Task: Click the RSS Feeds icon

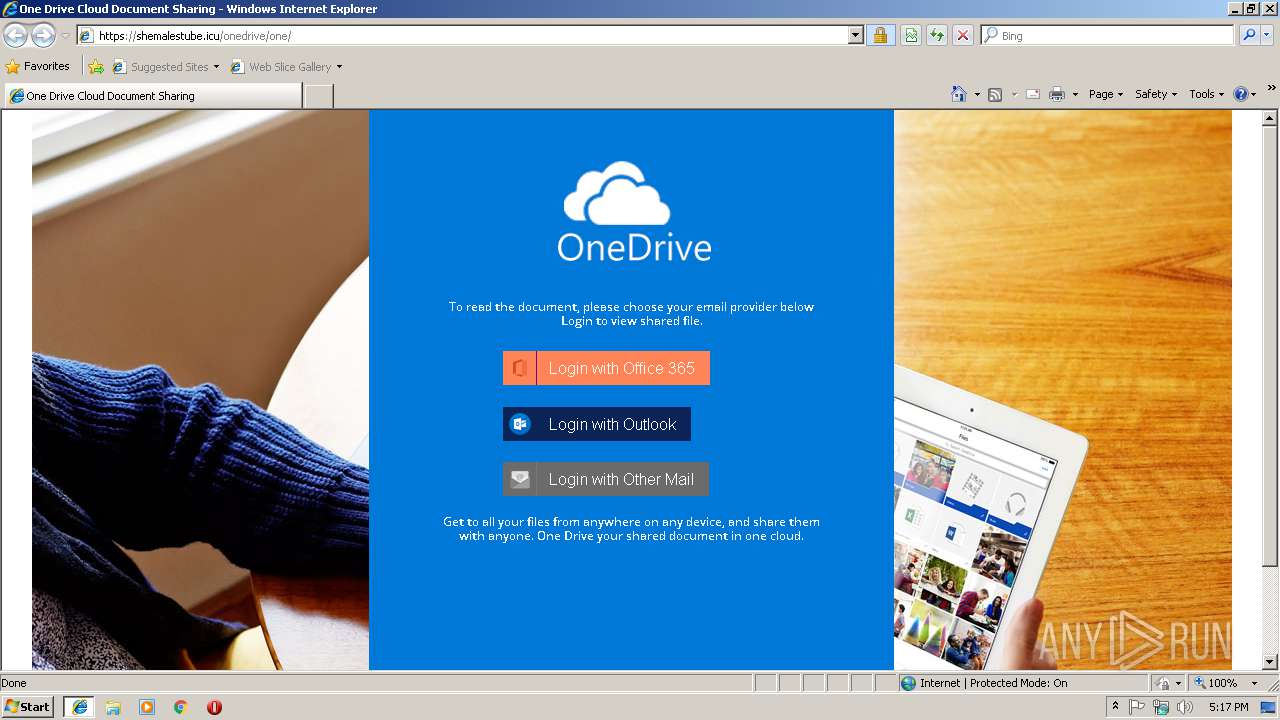Action: pos(995,94)
